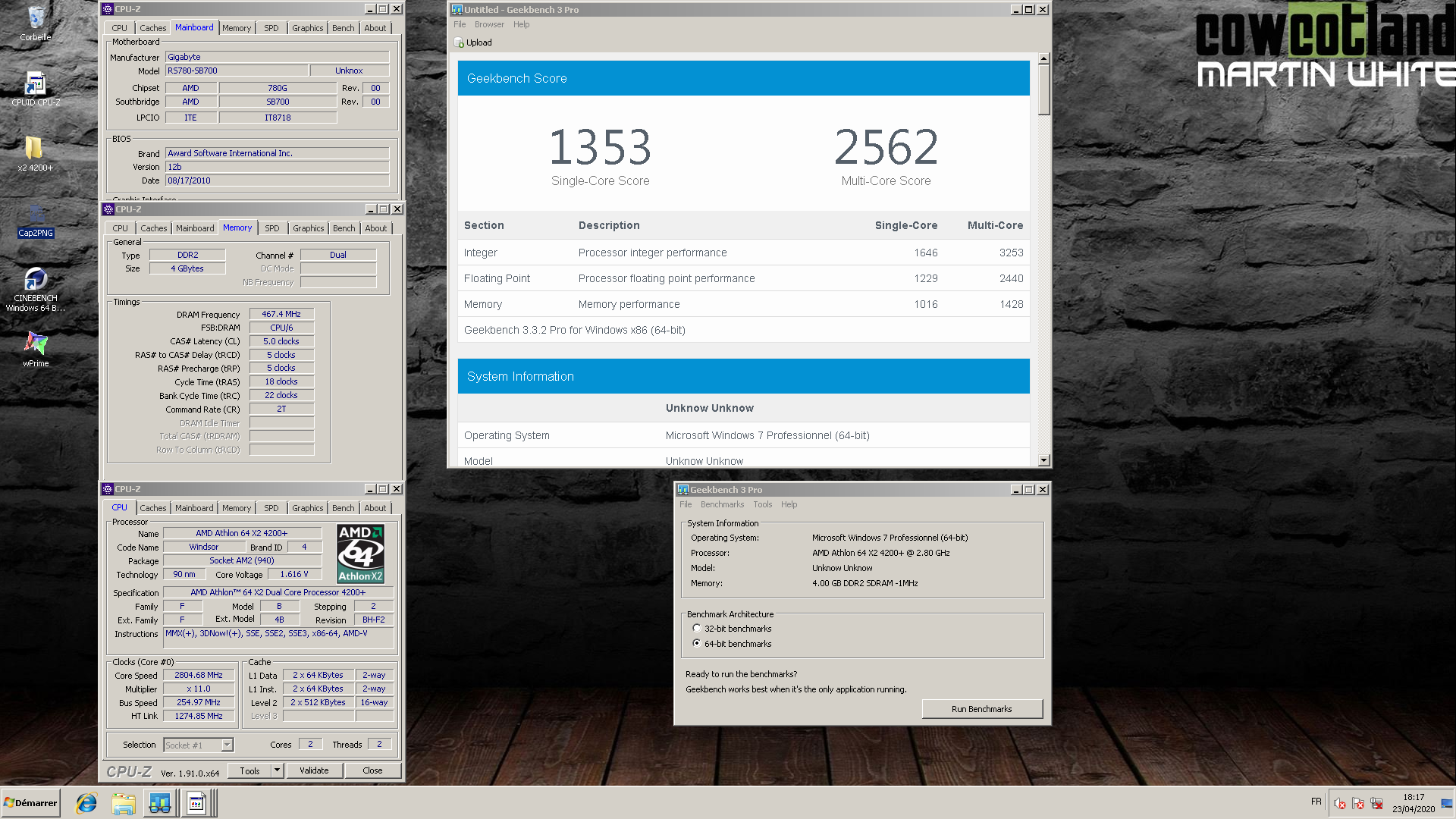Click the FR language indicator
Viewport: 1456px width, 819px height.
(x=1316, y=802)
